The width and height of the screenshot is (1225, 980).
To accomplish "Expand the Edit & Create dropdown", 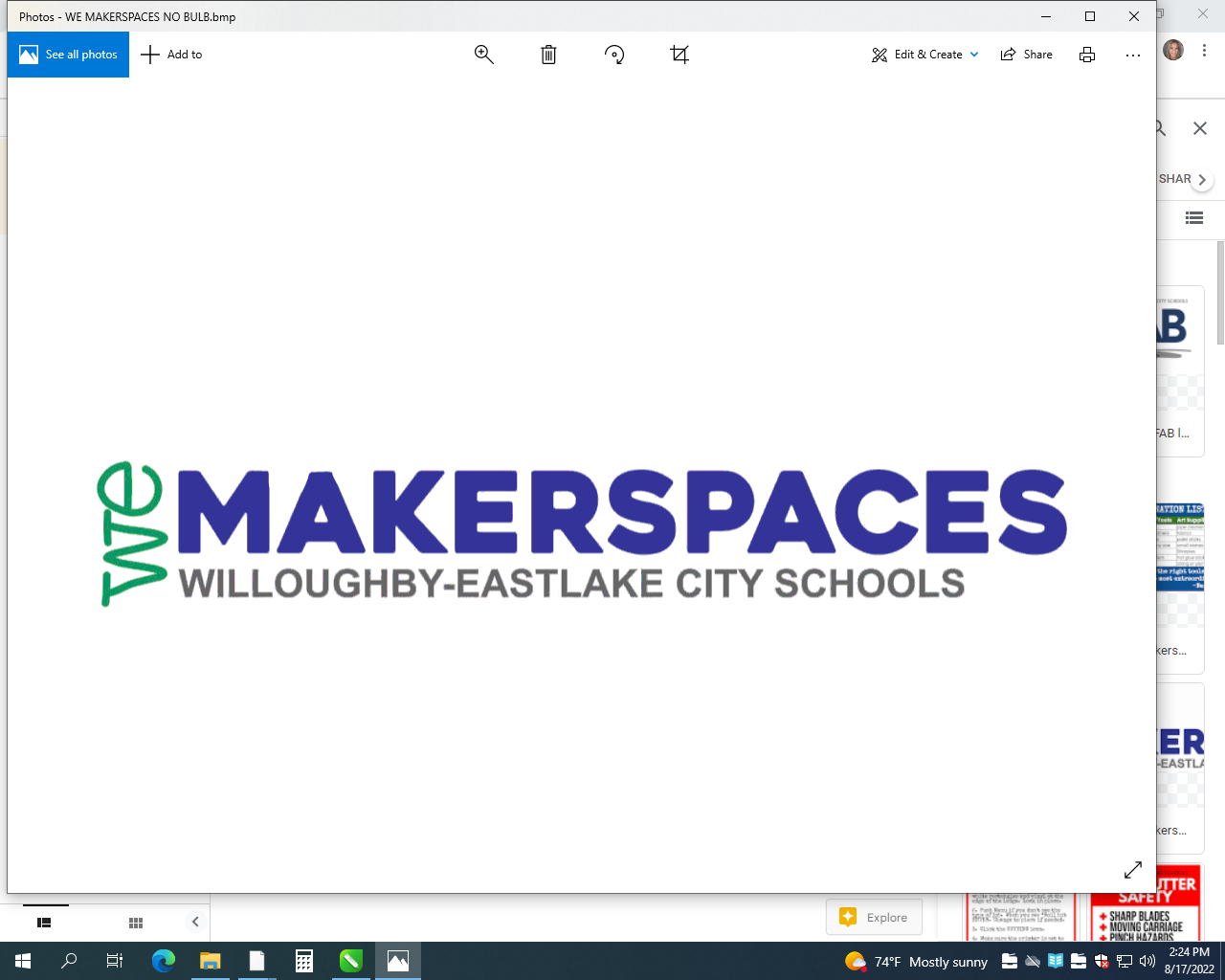I will point(925,55).
